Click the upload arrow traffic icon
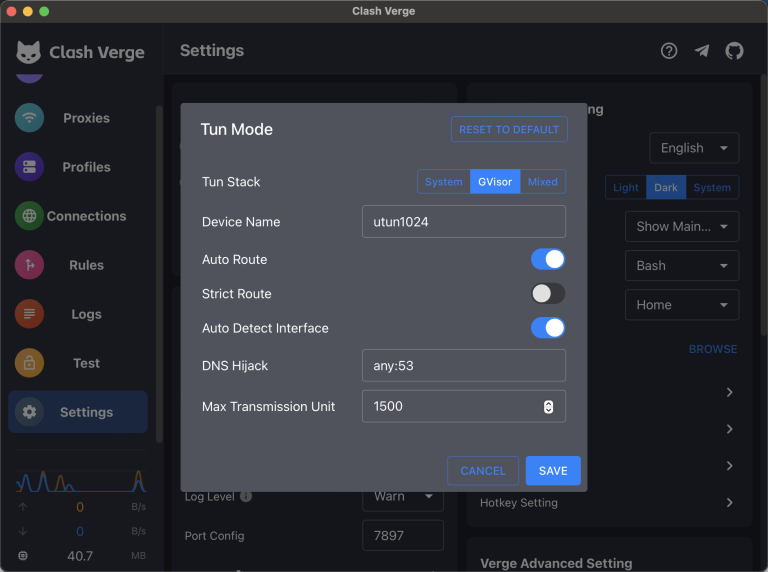Screen dimensions: 768x572 click(23, 506)
